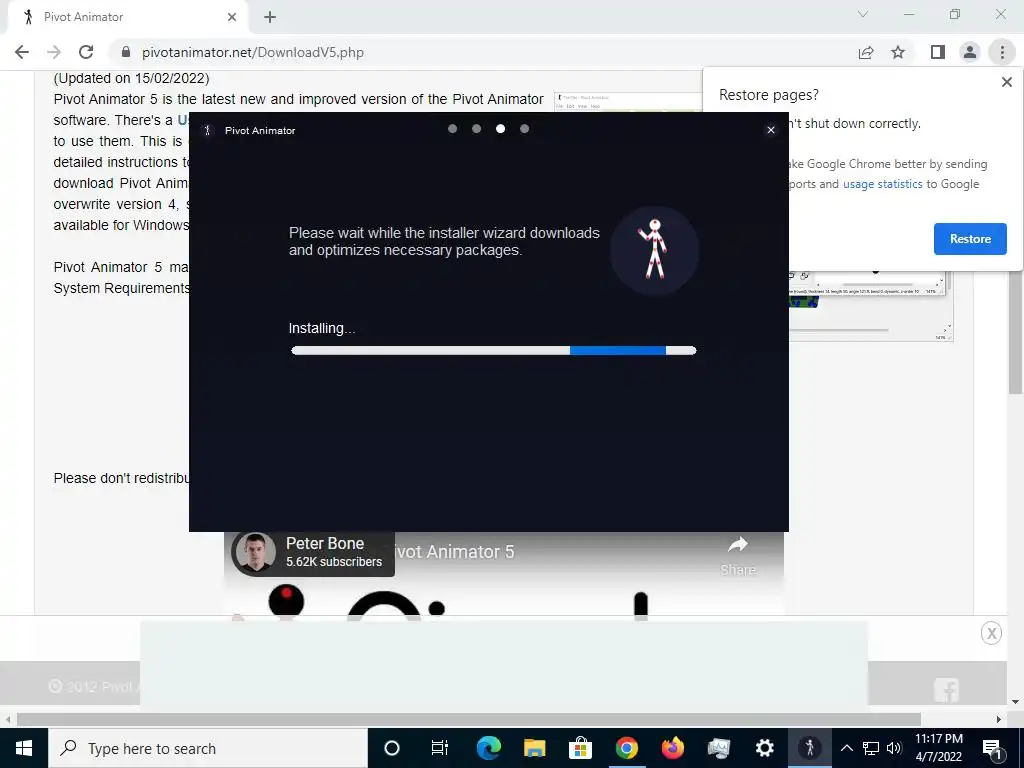
Task: Reload the Pivot Animator page
Action: tap(86, 52)
